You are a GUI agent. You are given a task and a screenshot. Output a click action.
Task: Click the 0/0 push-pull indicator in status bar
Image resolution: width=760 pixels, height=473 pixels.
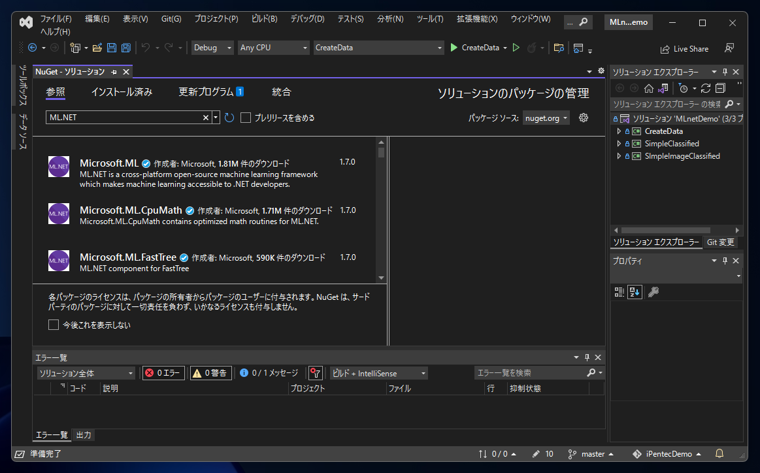click(x=497, y=454)
